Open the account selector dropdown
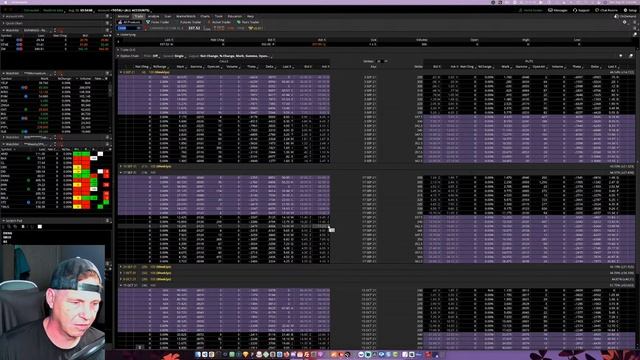This screenshot has height=360, width=640. 131,10
